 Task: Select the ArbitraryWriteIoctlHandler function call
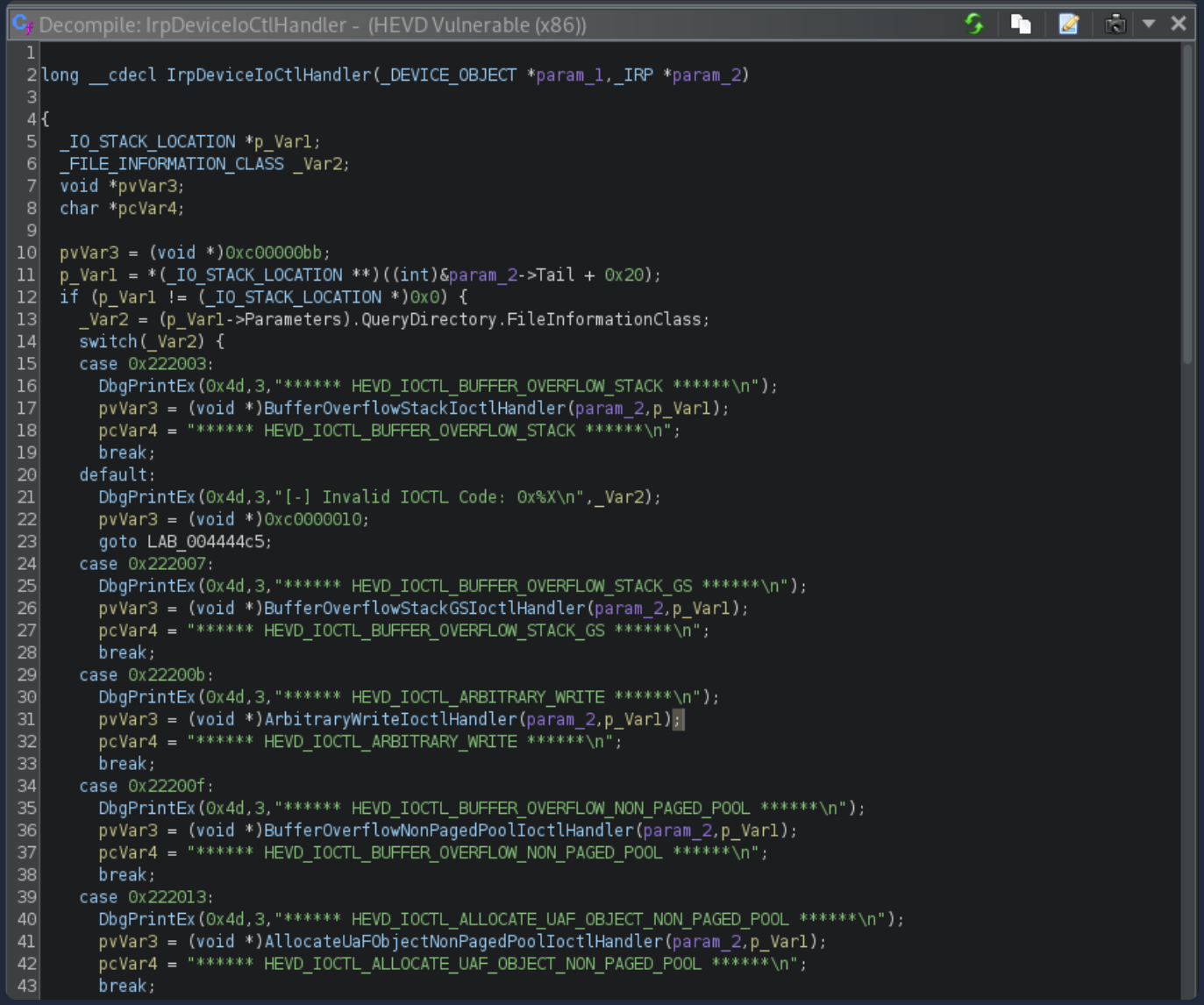[x=391, y=720]
